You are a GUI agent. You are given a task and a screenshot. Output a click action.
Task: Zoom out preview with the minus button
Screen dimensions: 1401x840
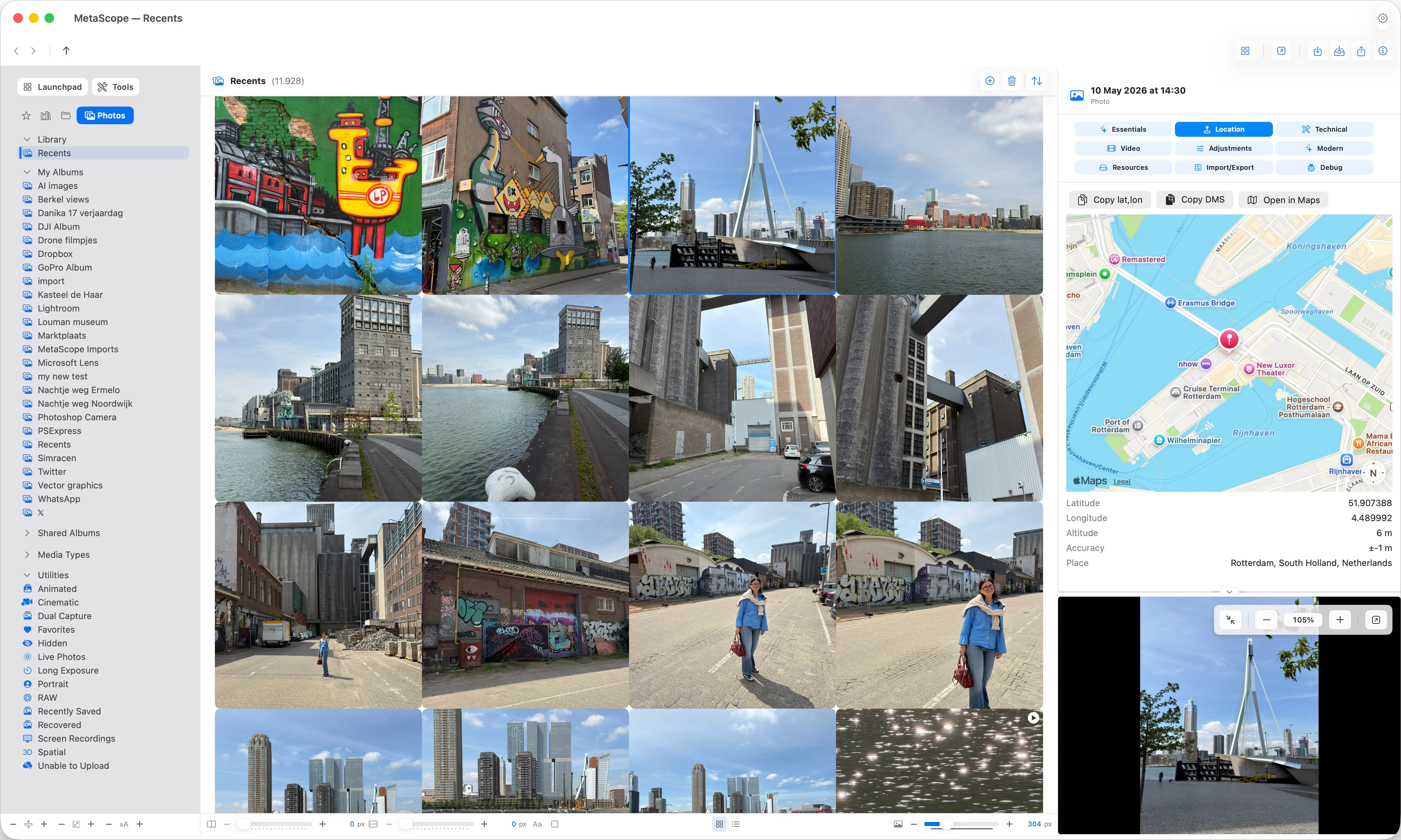click(1266, 620)
